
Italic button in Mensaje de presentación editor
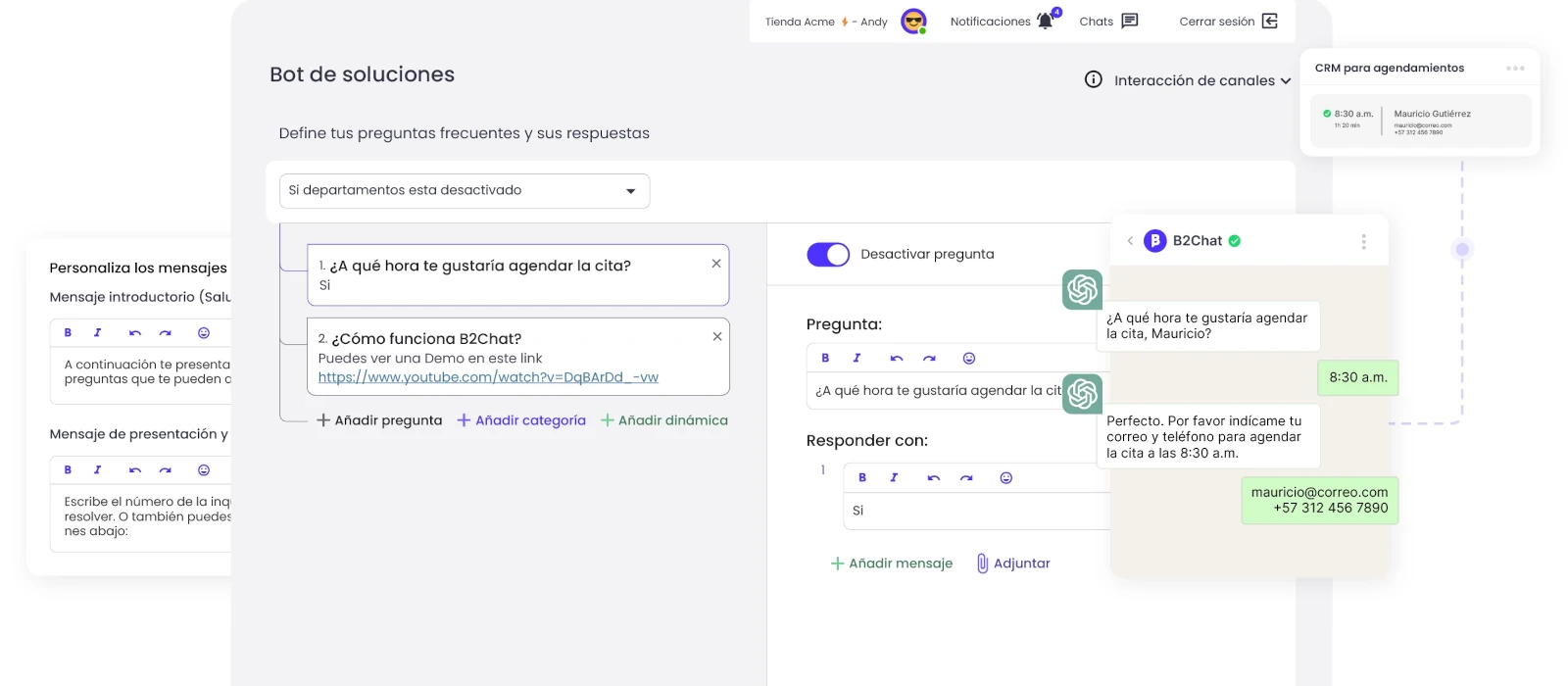point(97,470)
